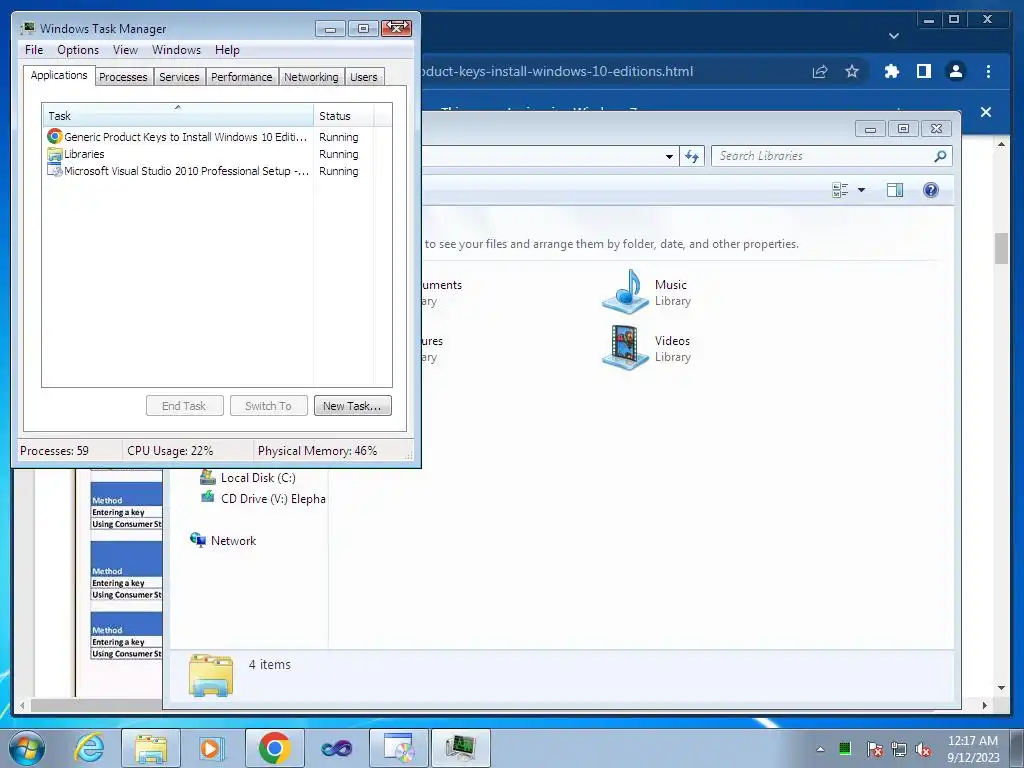Select the Applications tab
This screenshot has height=768, width=1024.
pyautogui.click(x=59, y=75)
